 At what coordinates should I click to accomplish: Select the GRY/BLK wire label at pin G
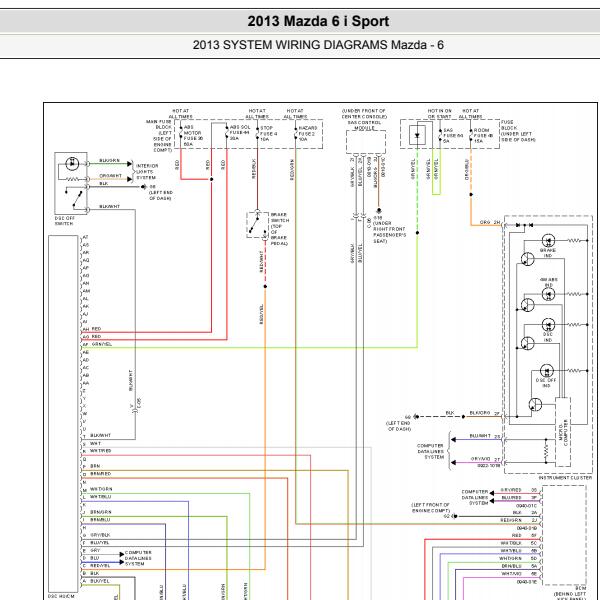tap(100, 535)
